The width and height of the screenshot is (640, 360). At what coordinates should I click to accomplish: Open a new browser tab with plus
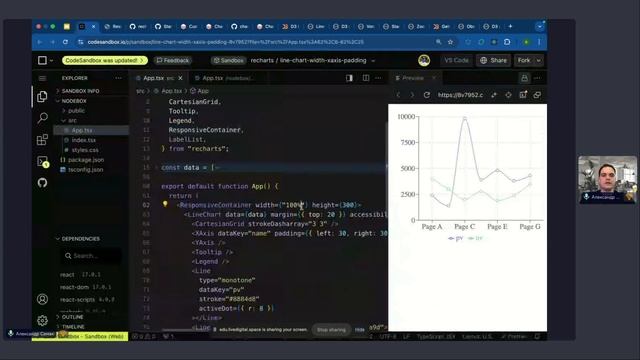coord(510,27)
